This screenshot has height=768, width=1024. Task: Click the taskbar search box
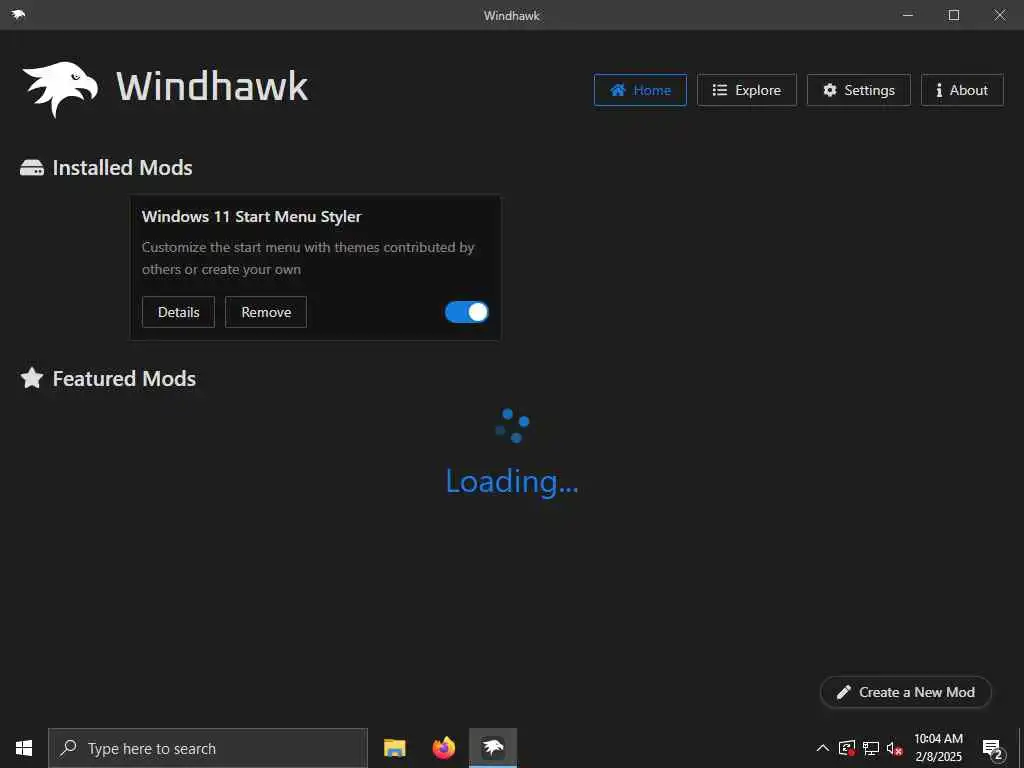208,748
